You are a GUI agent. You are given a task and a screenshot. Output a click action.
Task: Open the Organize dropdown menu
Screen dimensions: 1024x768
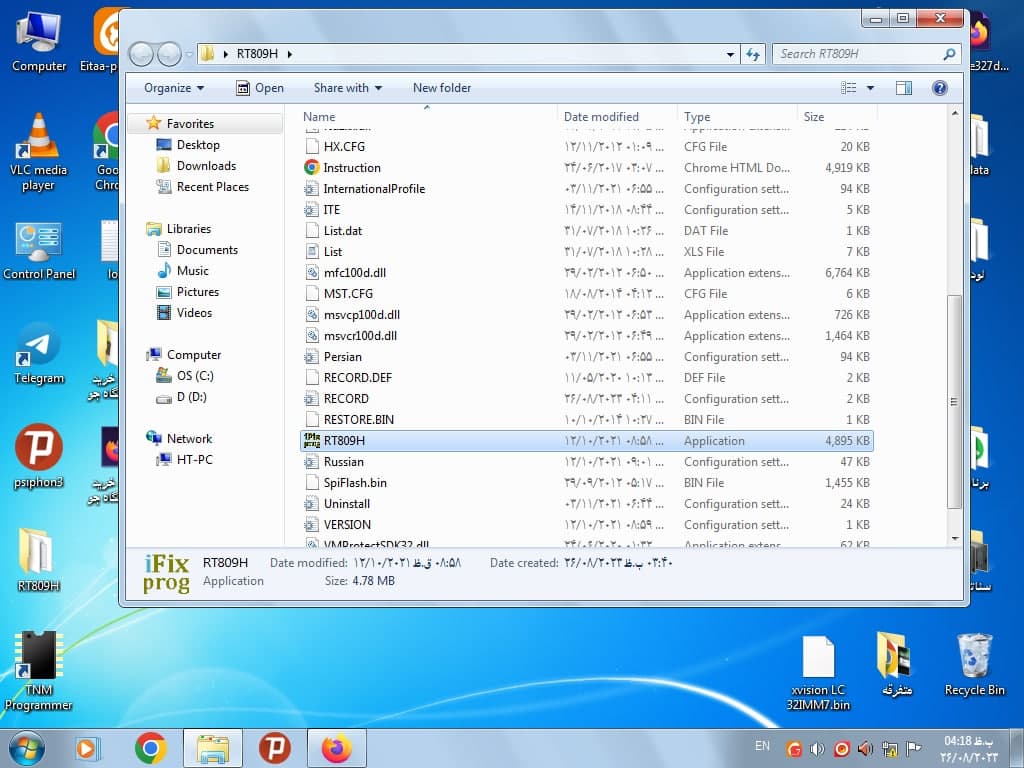[174, 88]
